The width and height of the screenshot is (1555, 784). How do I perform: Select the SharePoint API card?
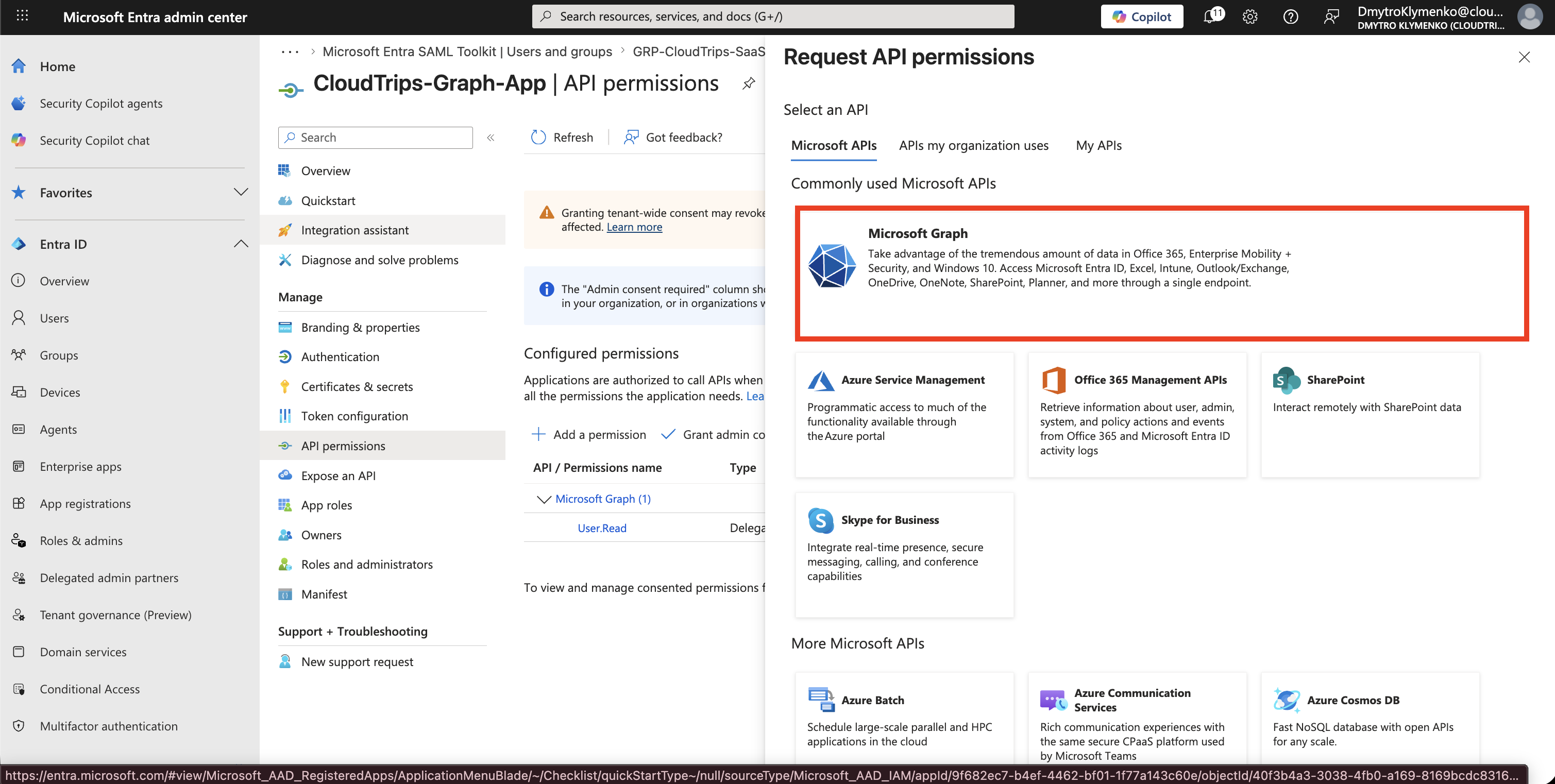(1370, 415)
